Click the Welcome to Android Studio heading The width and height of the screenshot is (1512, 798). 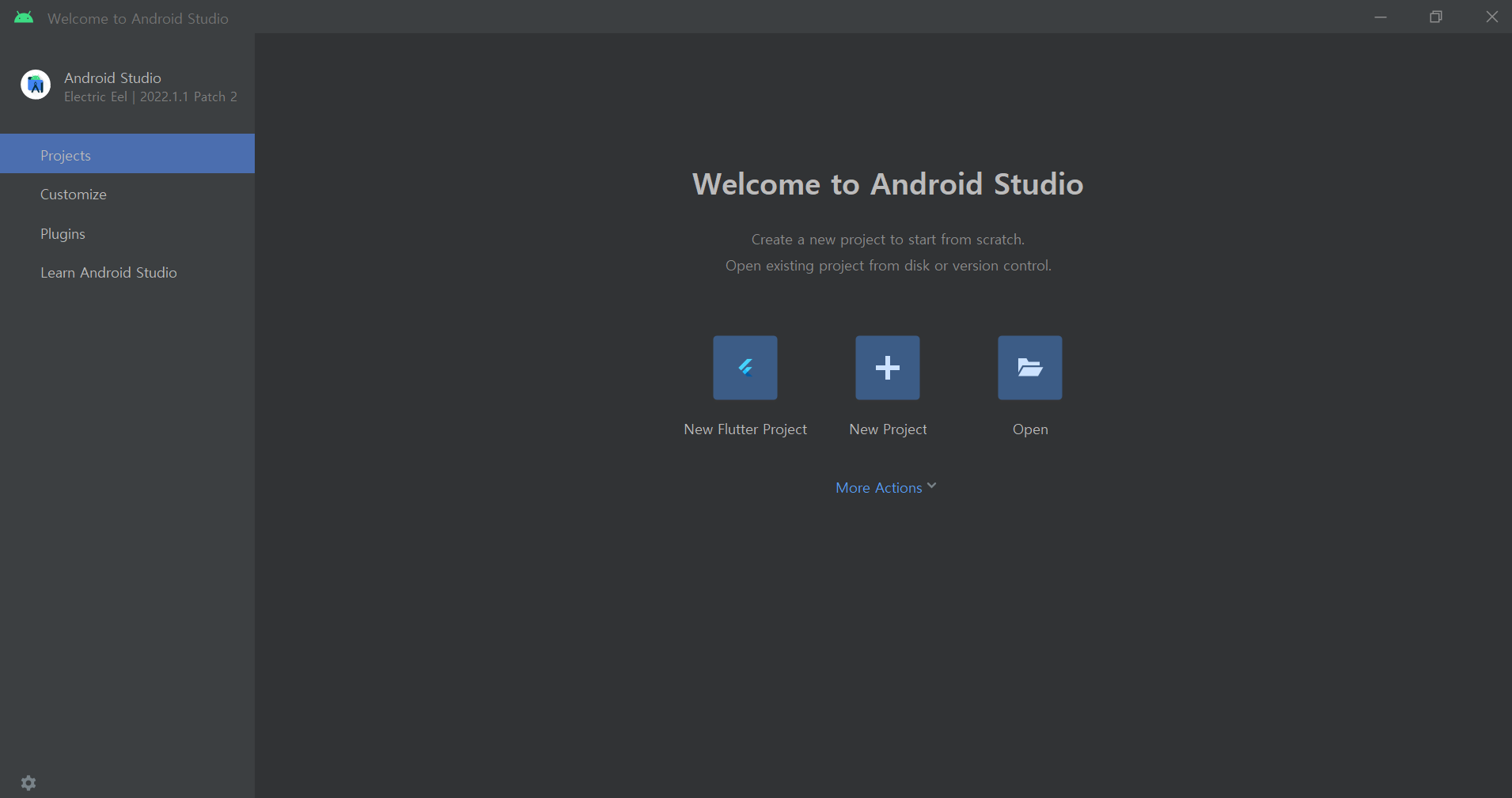[888, 183]
